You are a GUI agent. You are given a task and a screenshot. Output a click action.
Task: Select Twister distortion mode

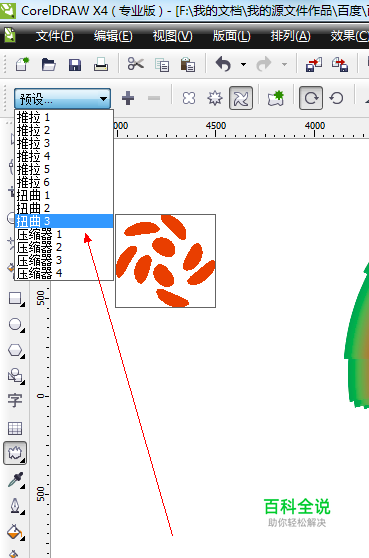point(241,98)
